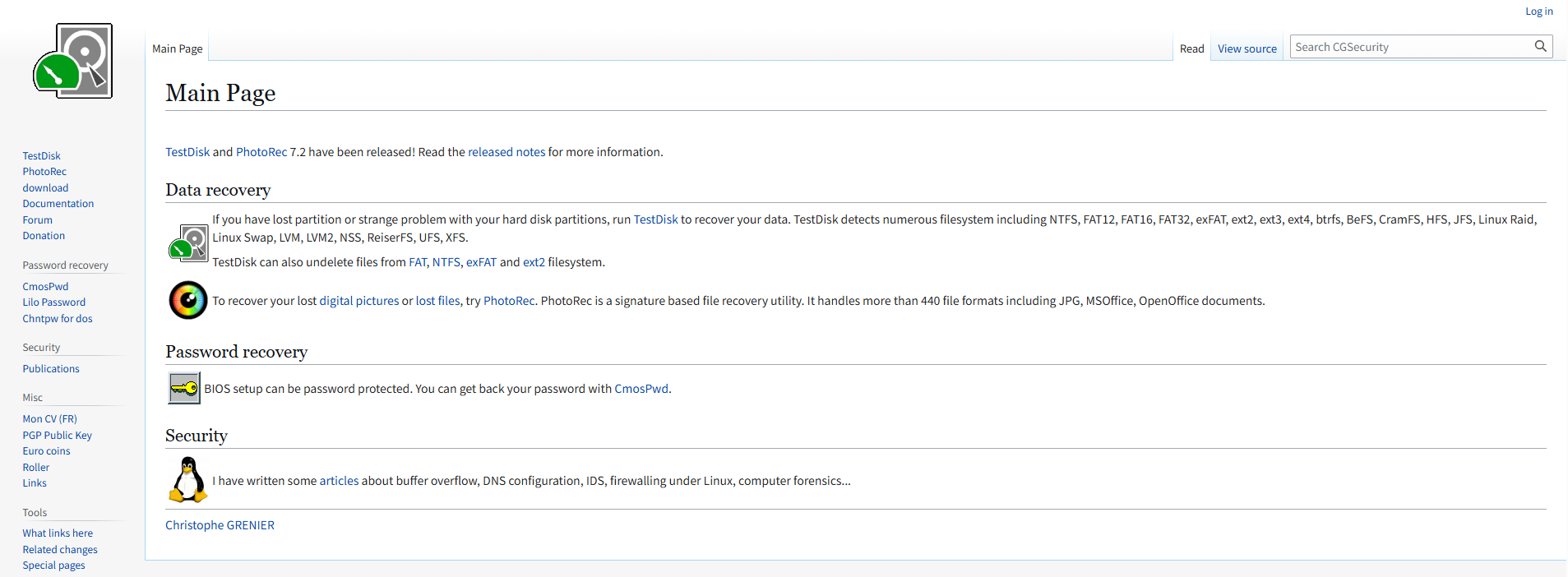Open Special pages link
1568x577 pixels.
(x=53, y=565)
